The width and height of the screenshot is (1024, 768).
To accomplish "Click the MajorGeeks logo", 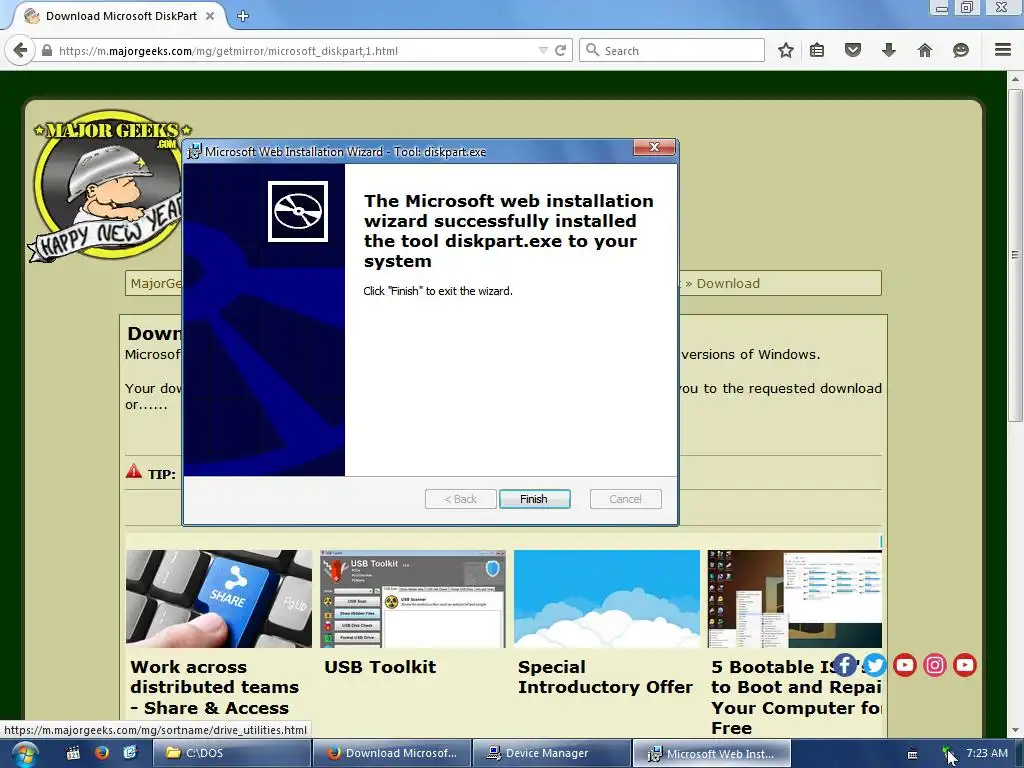I will tap(108, 186).
